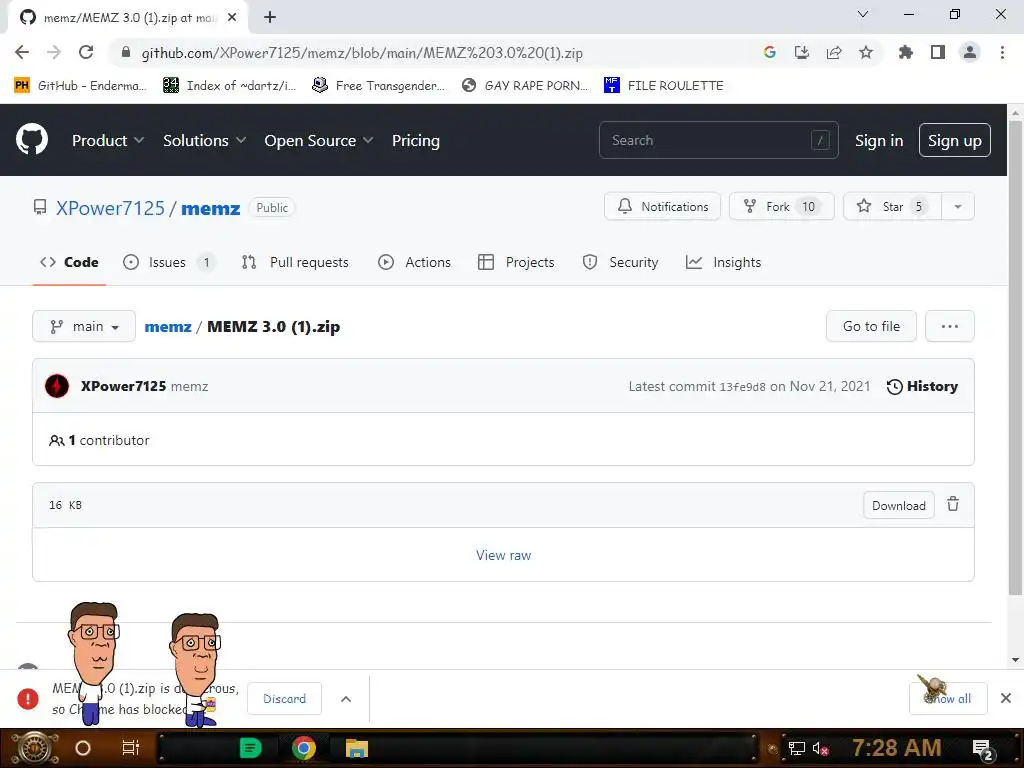
Task: Click the forward navigation arrow
Action: (54, 52)
